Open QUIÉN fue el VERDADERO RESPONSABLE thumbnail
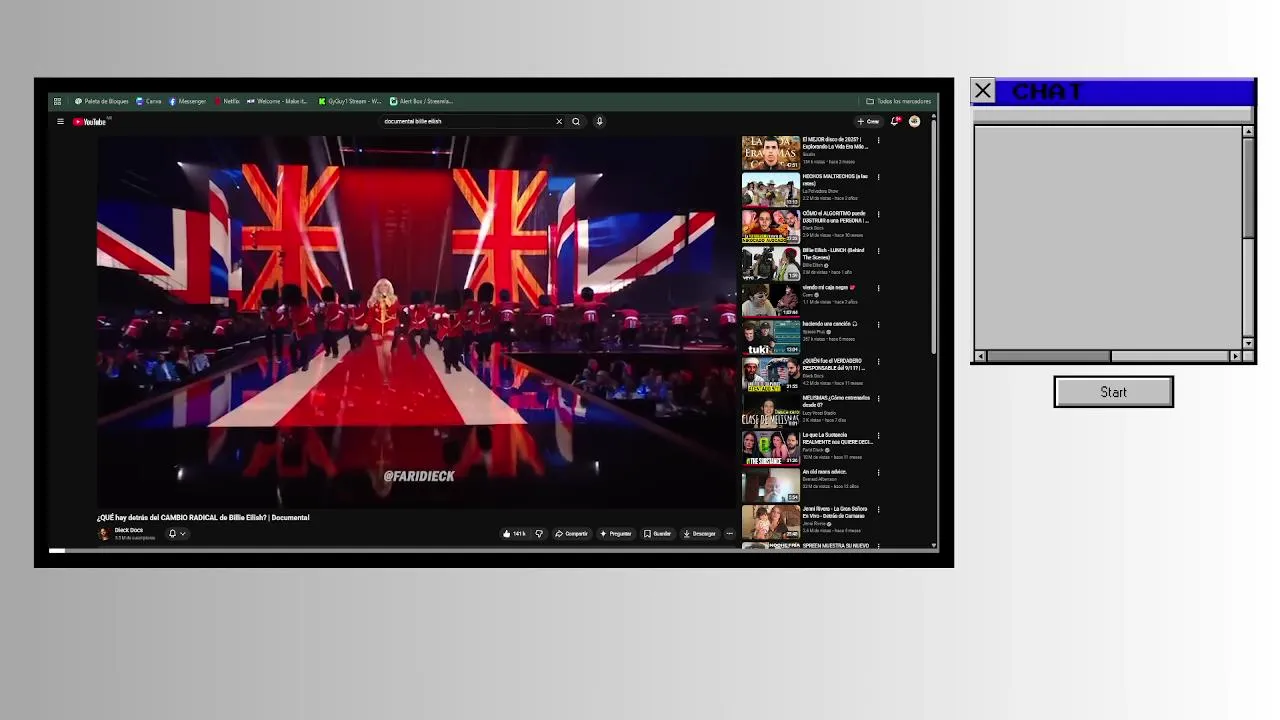 (x=770, y=375)
